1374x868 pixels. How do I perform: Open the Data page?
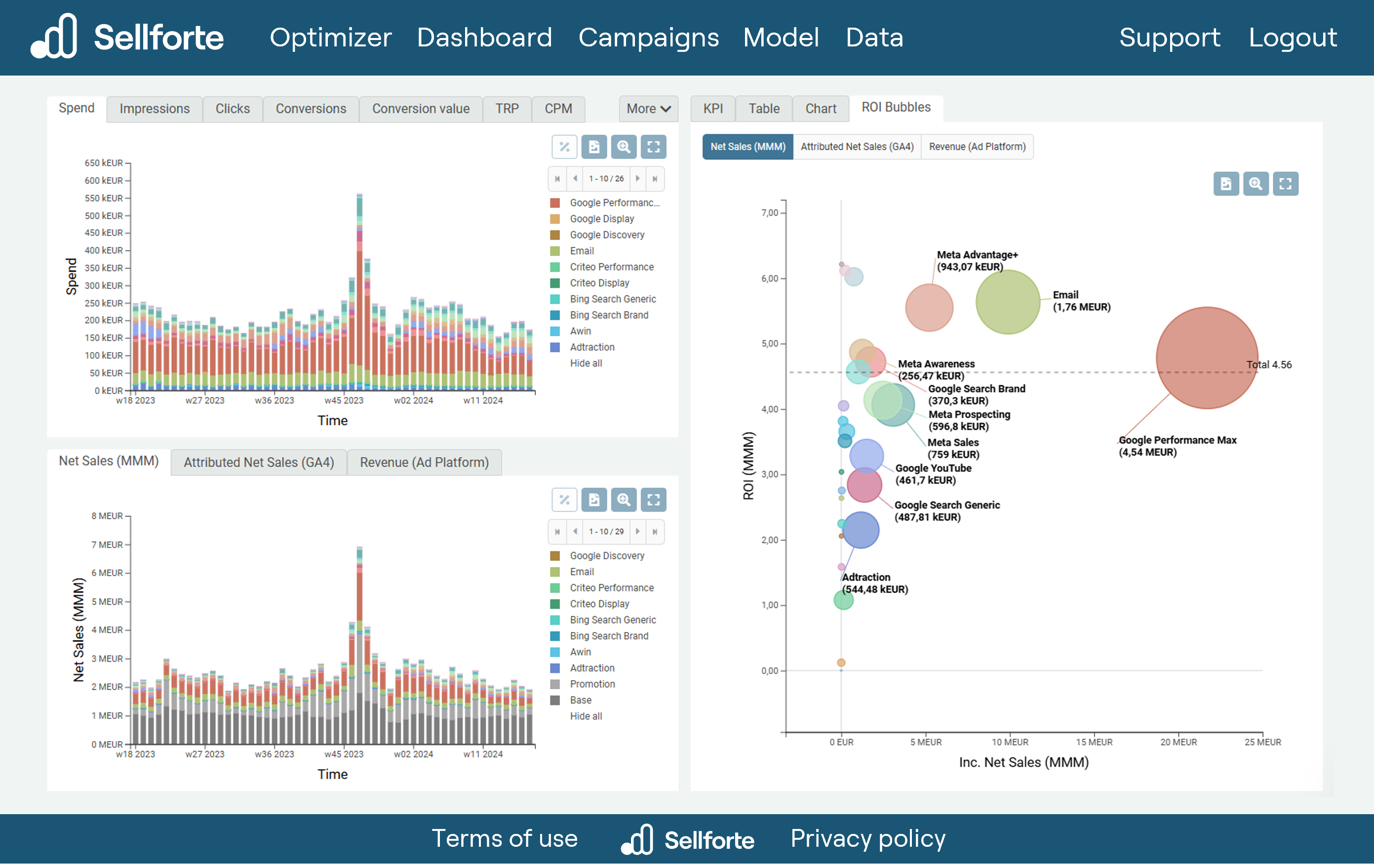(874, 38)
